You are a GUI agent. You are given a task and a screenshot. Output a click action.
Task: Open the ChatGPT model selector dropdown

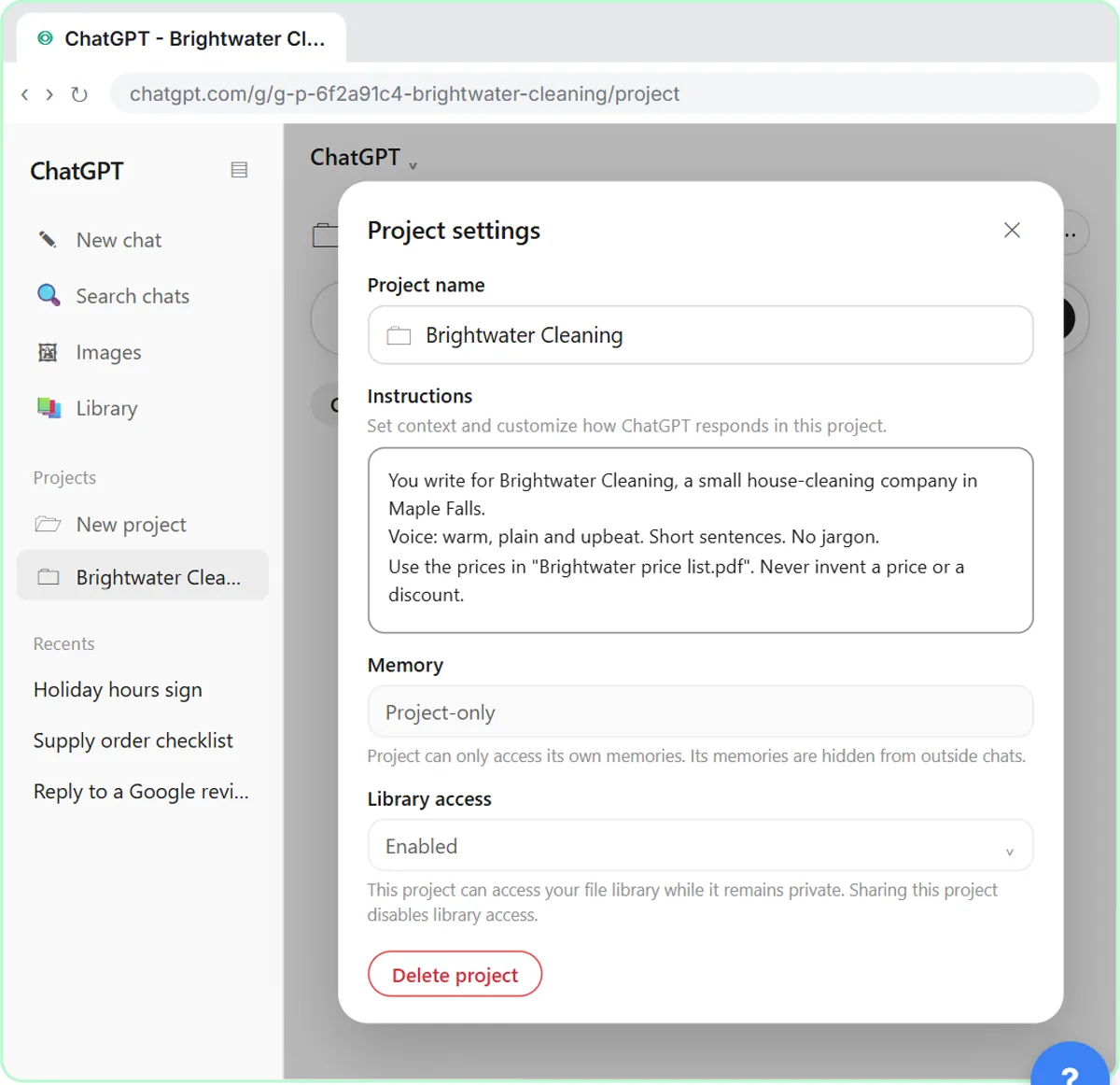[x=364, y=158]
